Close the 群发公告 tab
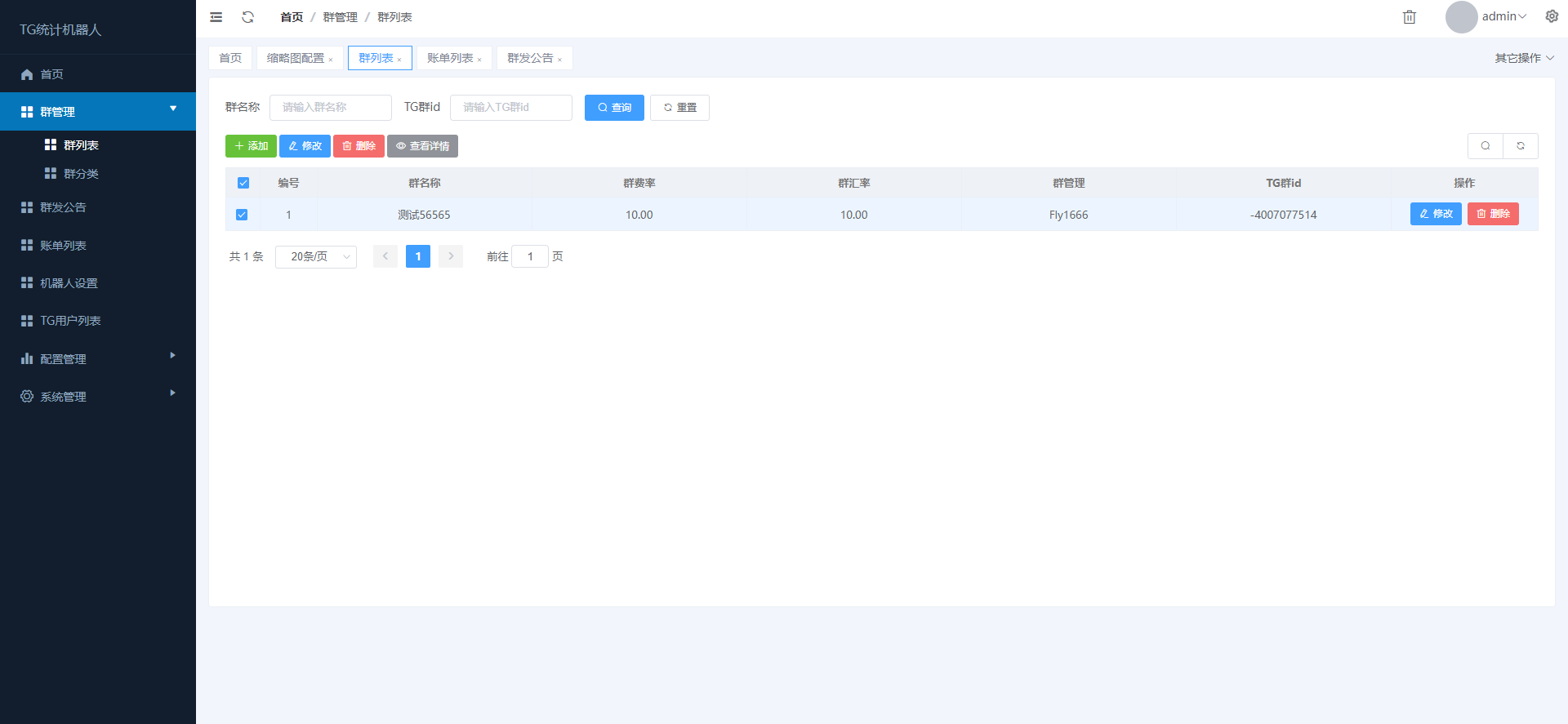The width and height of the screenshot is (1568, 724). (x=559, y=60)
